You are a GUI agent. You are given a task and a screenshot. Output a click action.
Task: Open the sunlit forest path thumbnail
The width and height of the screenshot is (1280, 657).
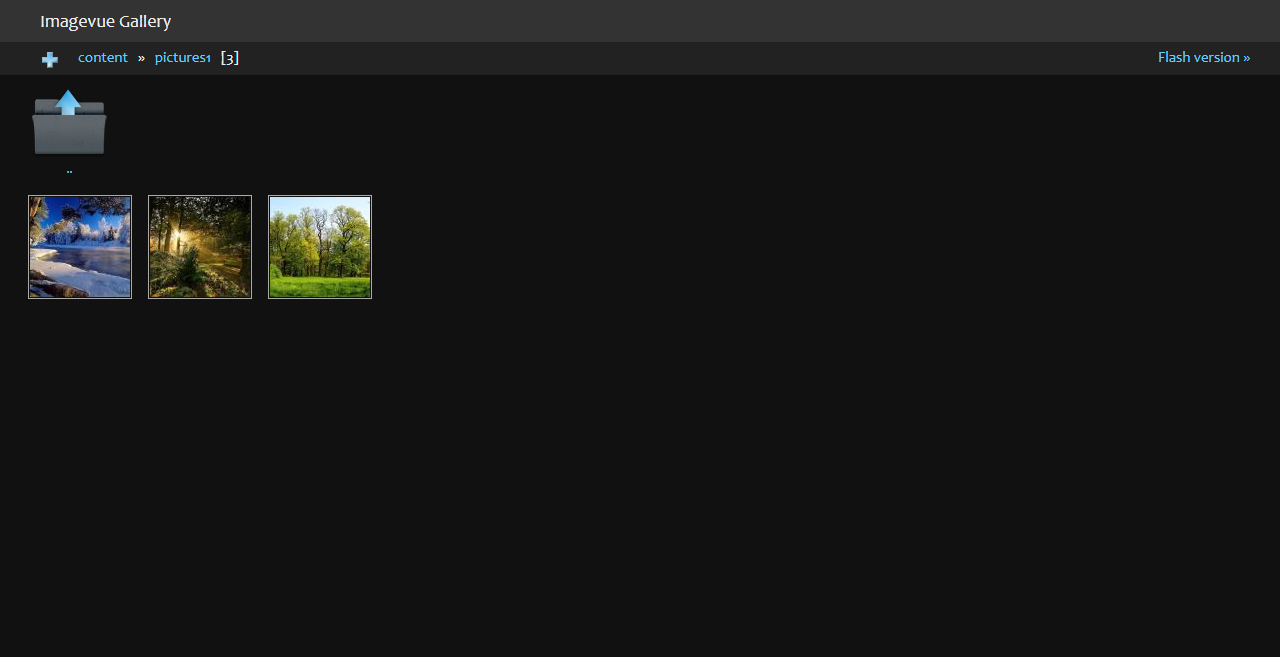click(x=200, y=247)
